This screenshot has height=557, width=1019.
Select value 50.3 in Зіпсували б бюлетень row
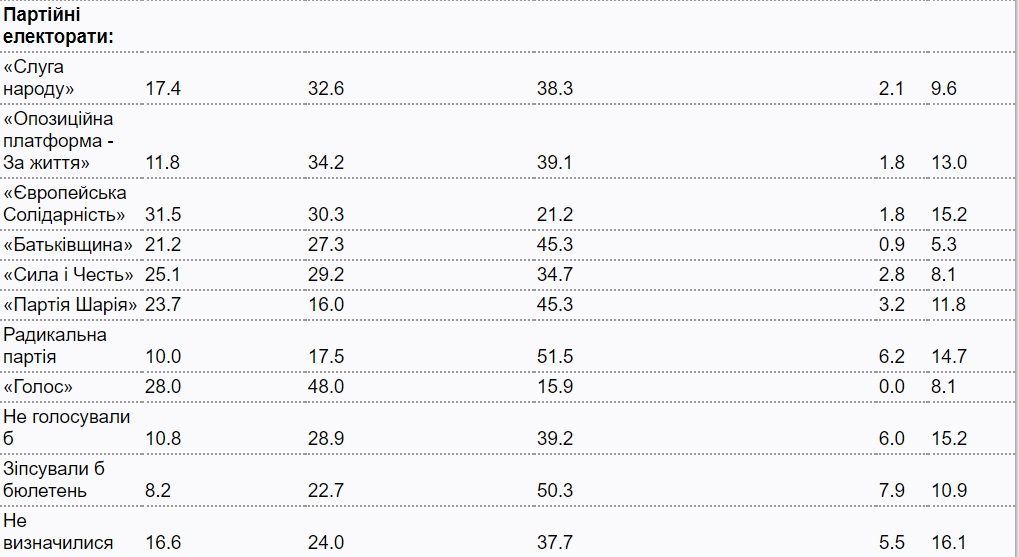(x=554, y=491)
